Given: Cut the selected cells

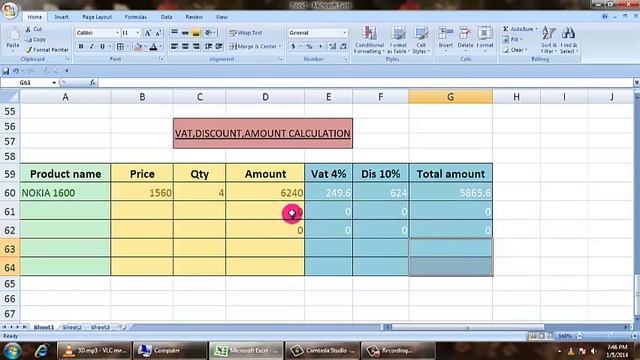Looking at the screenshot, I should (34, 29).
